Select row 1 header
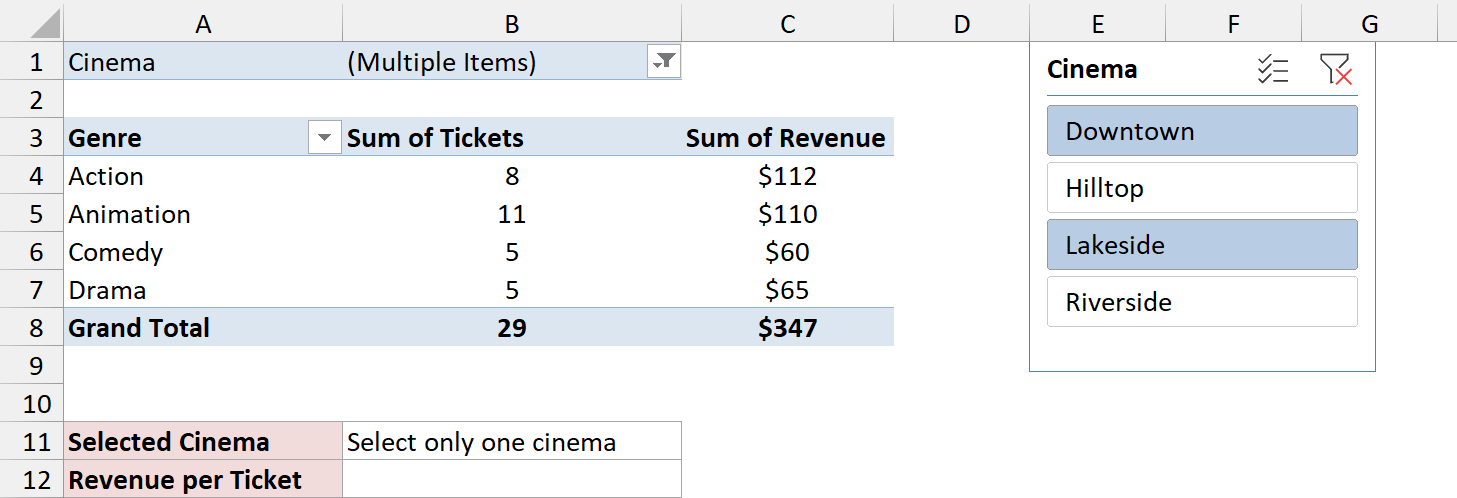Image resolution: width=1457 pixels, height=498 pixels. click(x=32, y=62)
